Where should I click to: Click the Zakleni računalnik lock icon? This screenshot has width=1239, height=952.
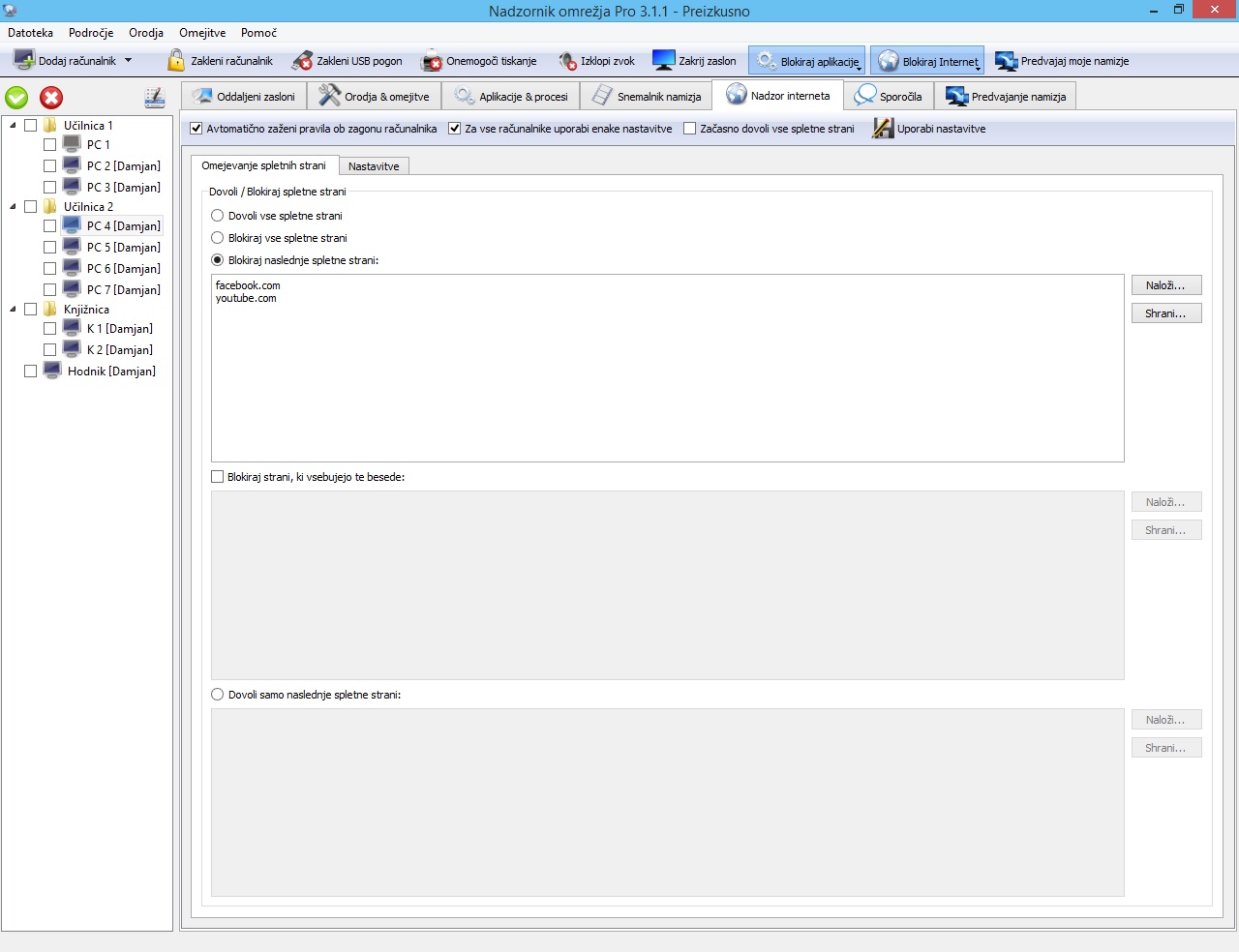[176, 61]
